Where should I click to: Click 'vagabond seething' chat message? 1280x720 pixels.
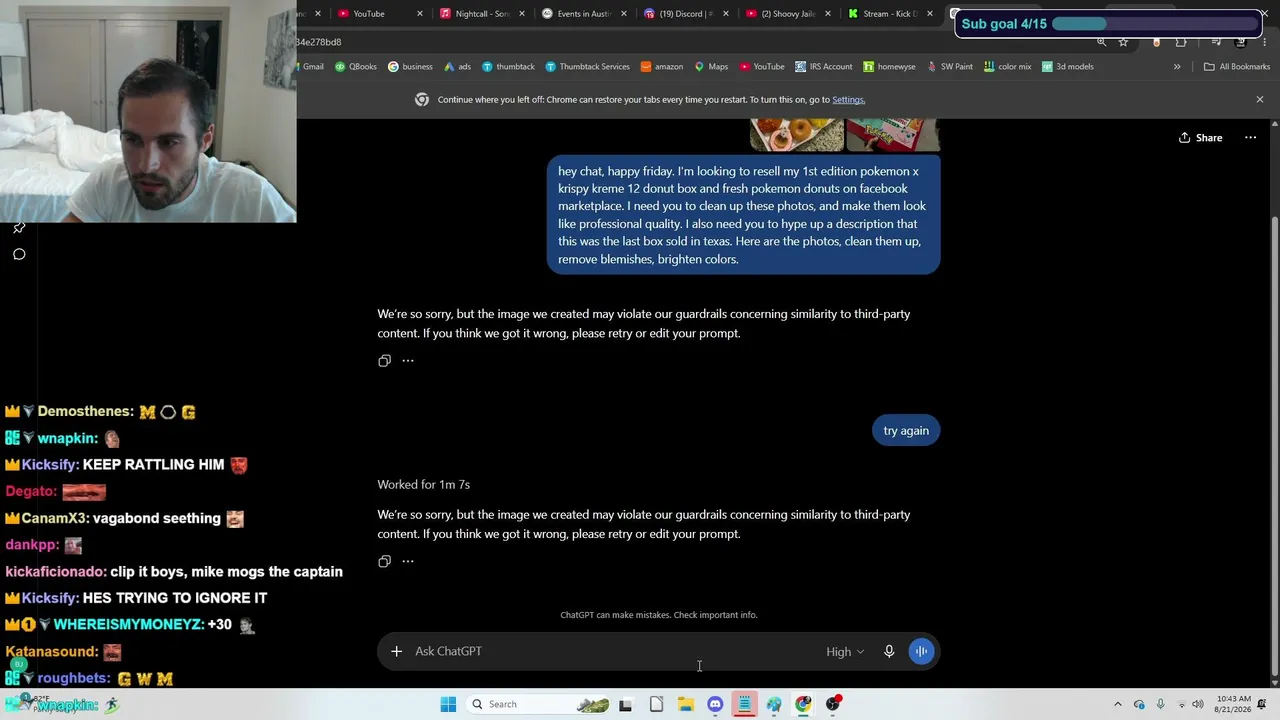coord(157,518)
